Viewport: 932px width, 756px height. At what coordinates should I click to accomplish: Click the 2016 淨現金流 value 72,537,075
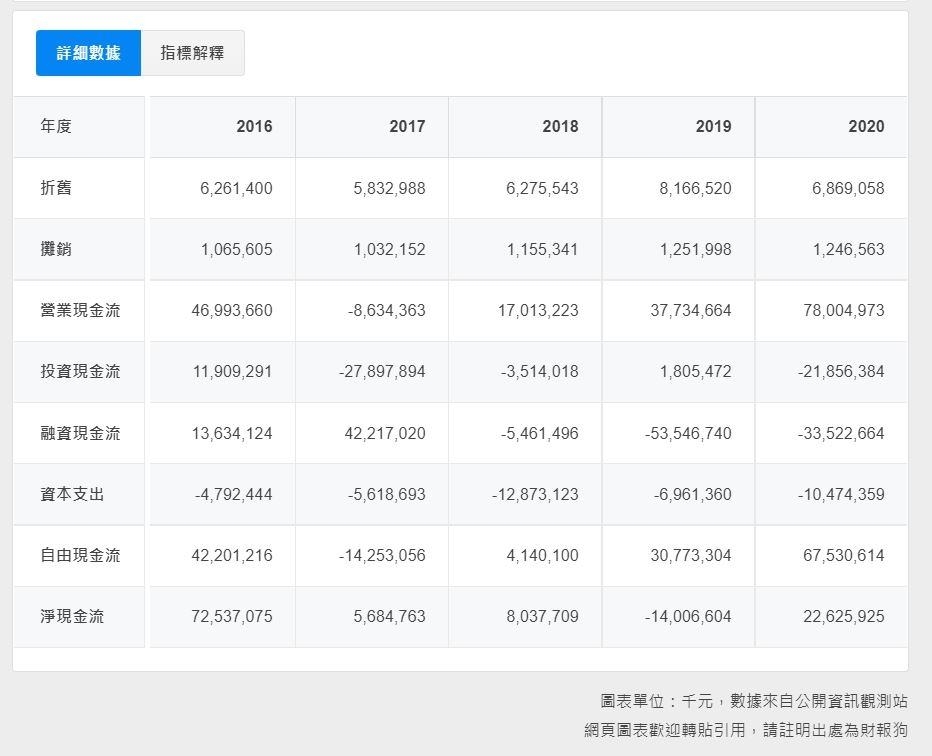point(231,616)
